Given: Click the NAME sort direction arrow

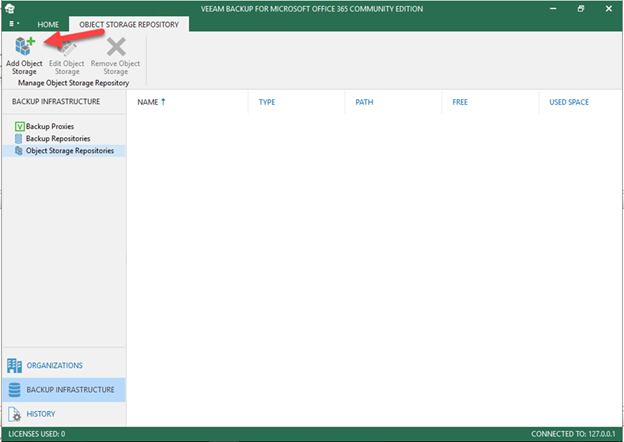Looking at the screenshot, I should point(163,102).
